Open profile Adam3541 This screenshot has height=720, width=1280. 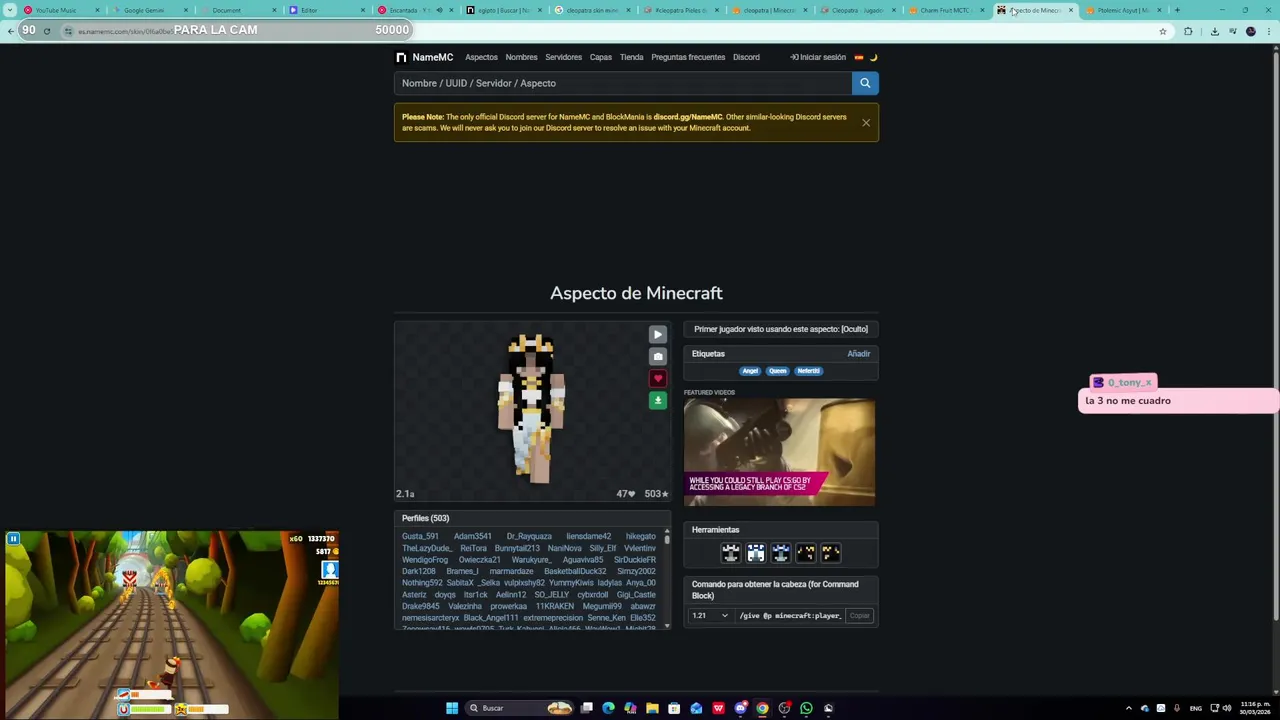click(472, 537)
